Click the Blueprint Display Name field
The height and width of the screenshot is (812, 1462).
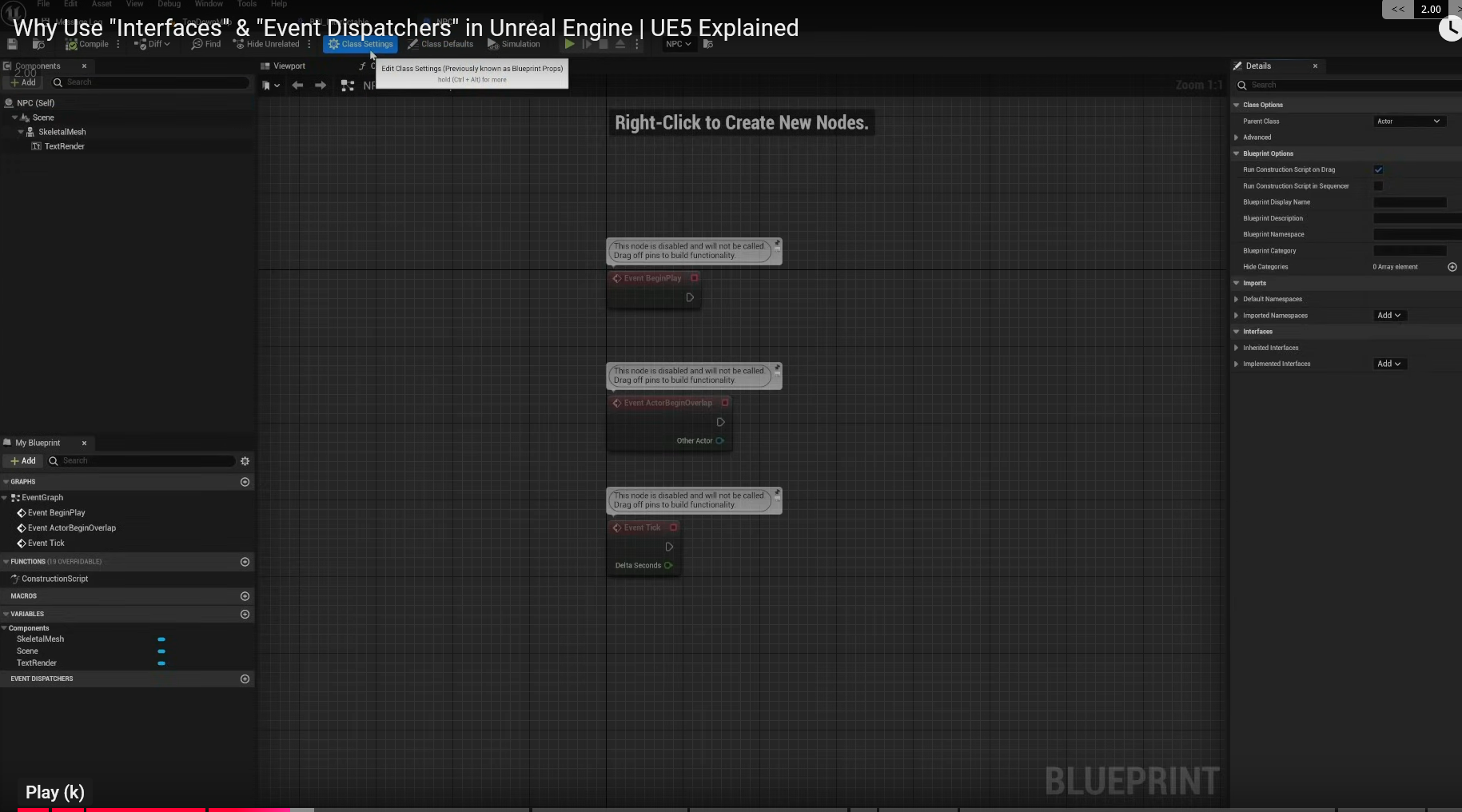1409,202
